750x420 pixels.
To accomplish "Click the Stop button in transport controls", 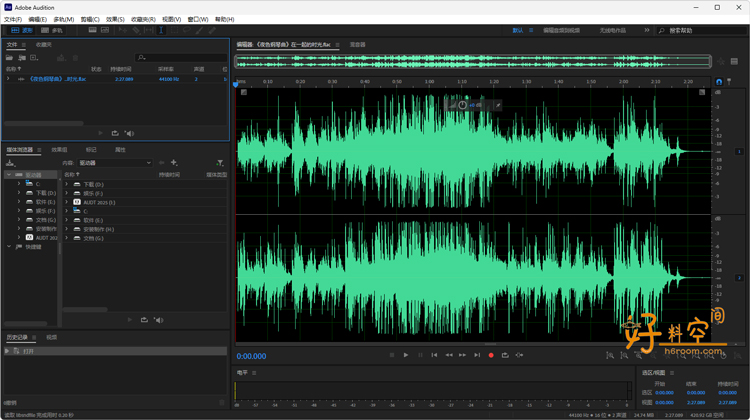I will tap(392, 355).
